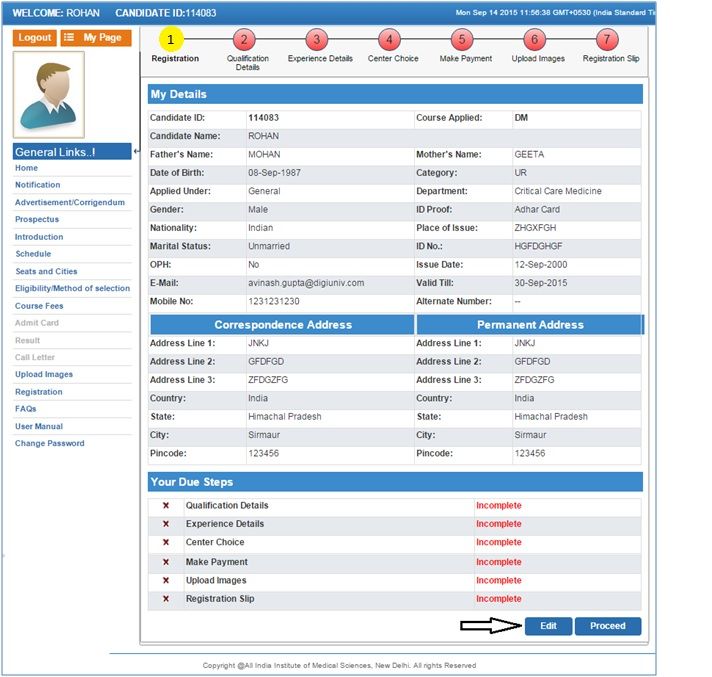Open Advertisement/Corrigendum link

pos(70,203)
